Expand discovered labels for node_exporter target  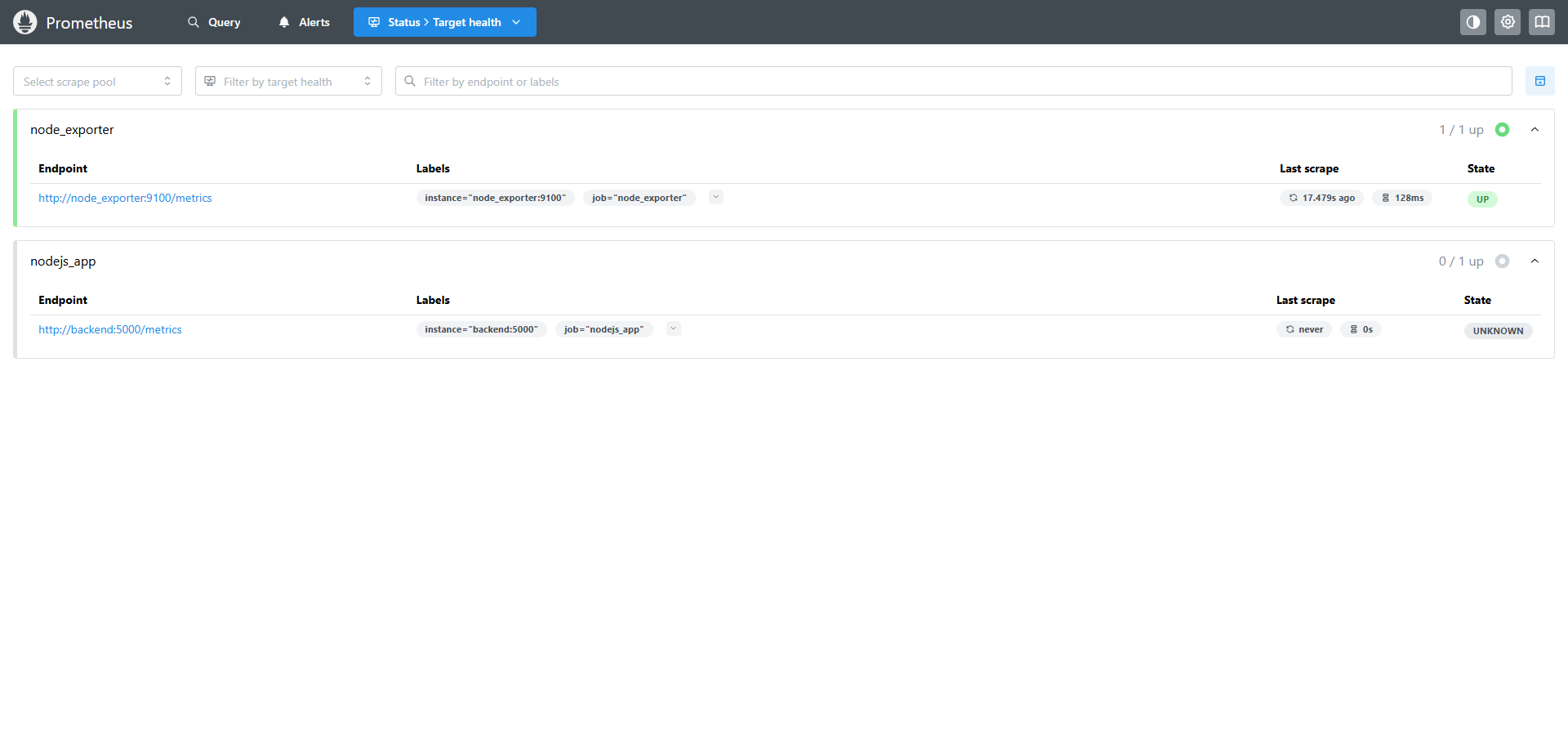[x=716, y=197]
